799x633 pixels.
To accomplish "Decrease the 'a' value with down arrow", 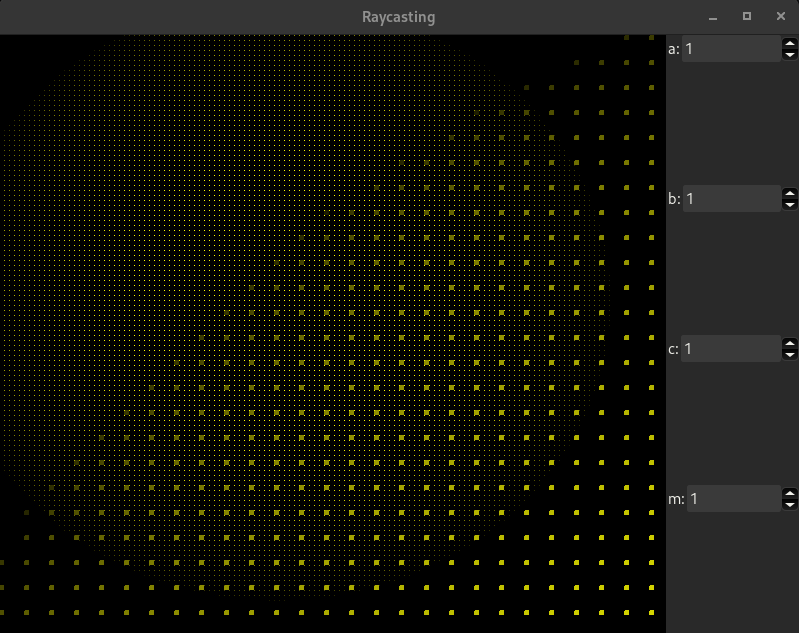I will (790, 54).
